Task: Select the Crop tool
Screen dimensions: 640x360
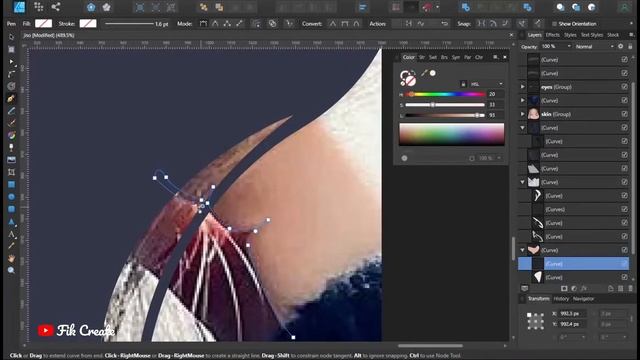Action: pos(11,172)
